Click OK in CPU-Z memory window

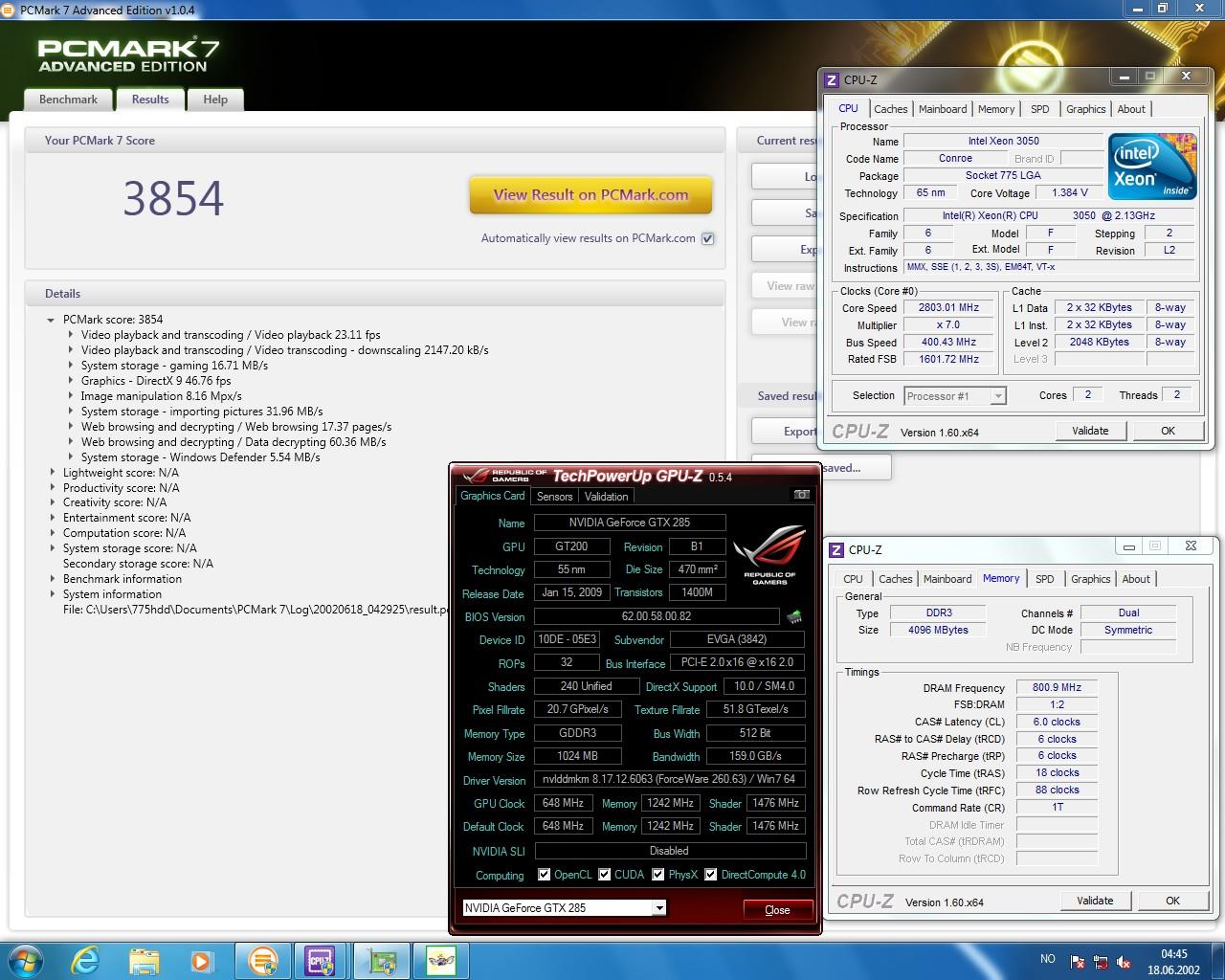tap(1172, 901)
